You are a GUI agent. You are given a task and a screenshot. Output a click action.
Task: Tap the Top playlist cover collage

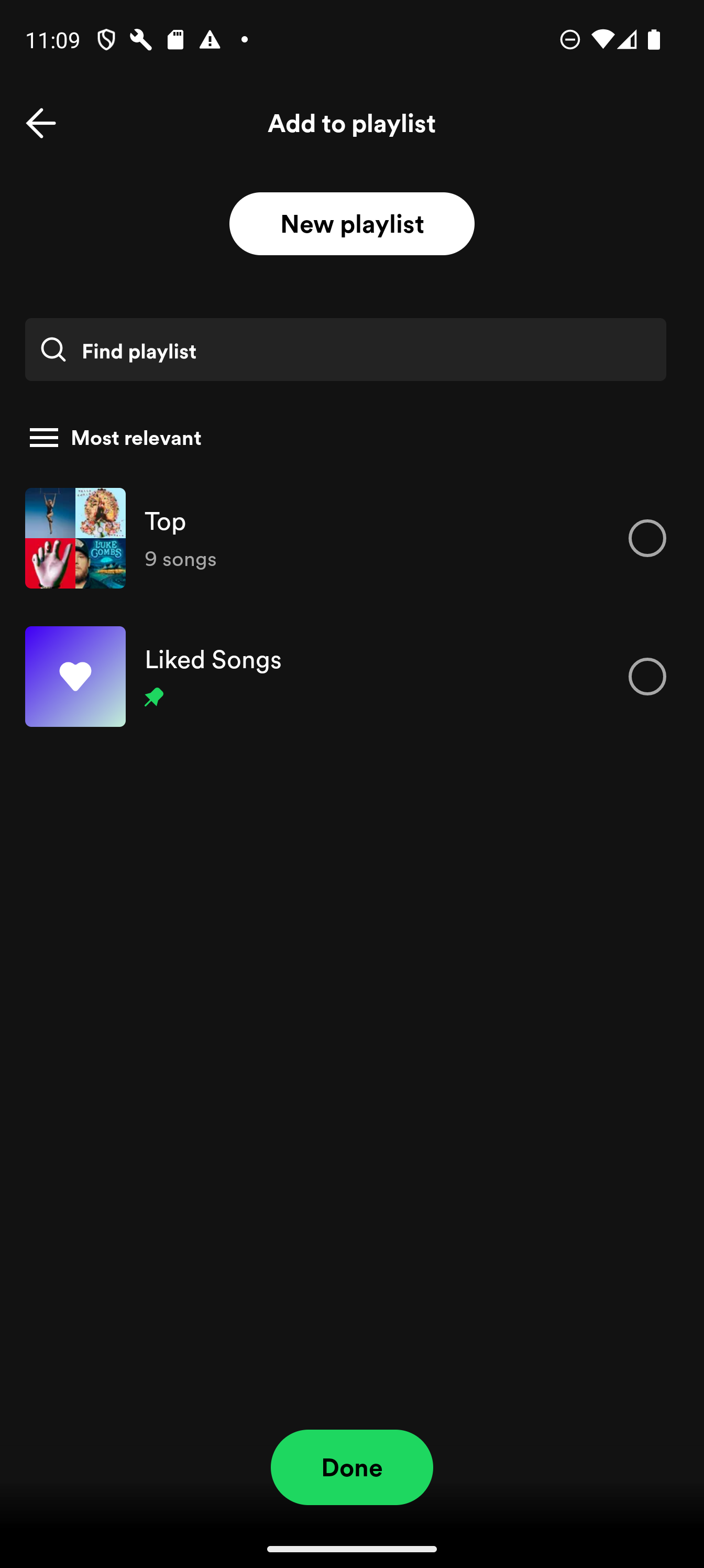point(75,538)
